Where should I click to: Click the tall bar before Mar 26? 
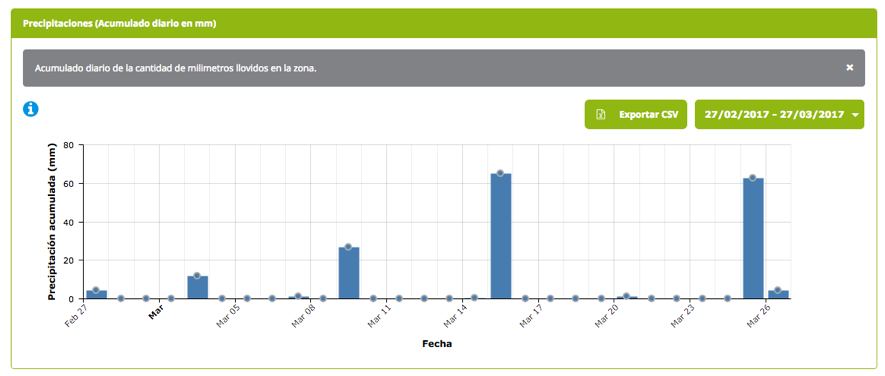(753, 238)
